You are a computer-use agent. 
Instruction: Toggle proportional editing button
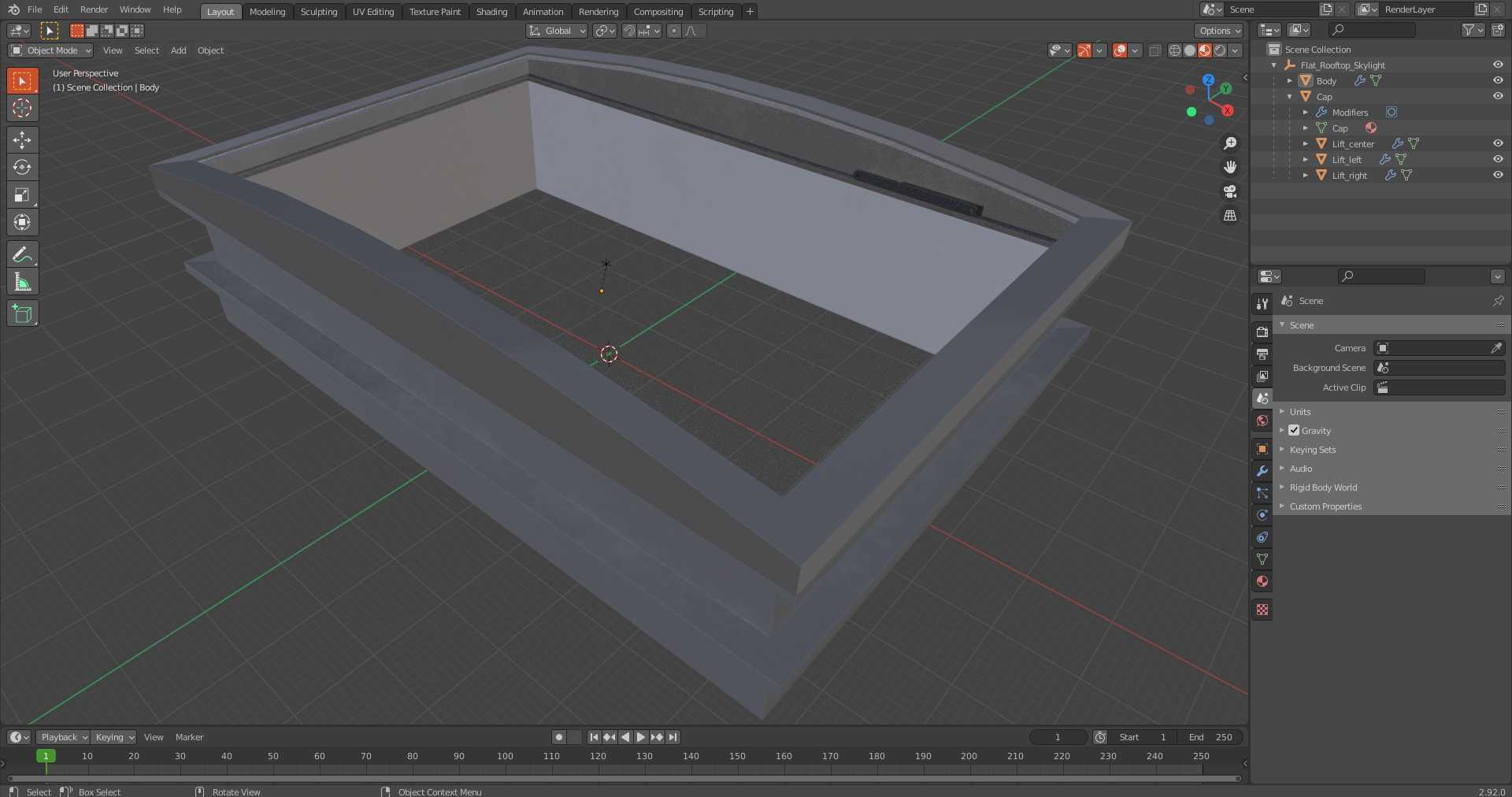point(673,31)
